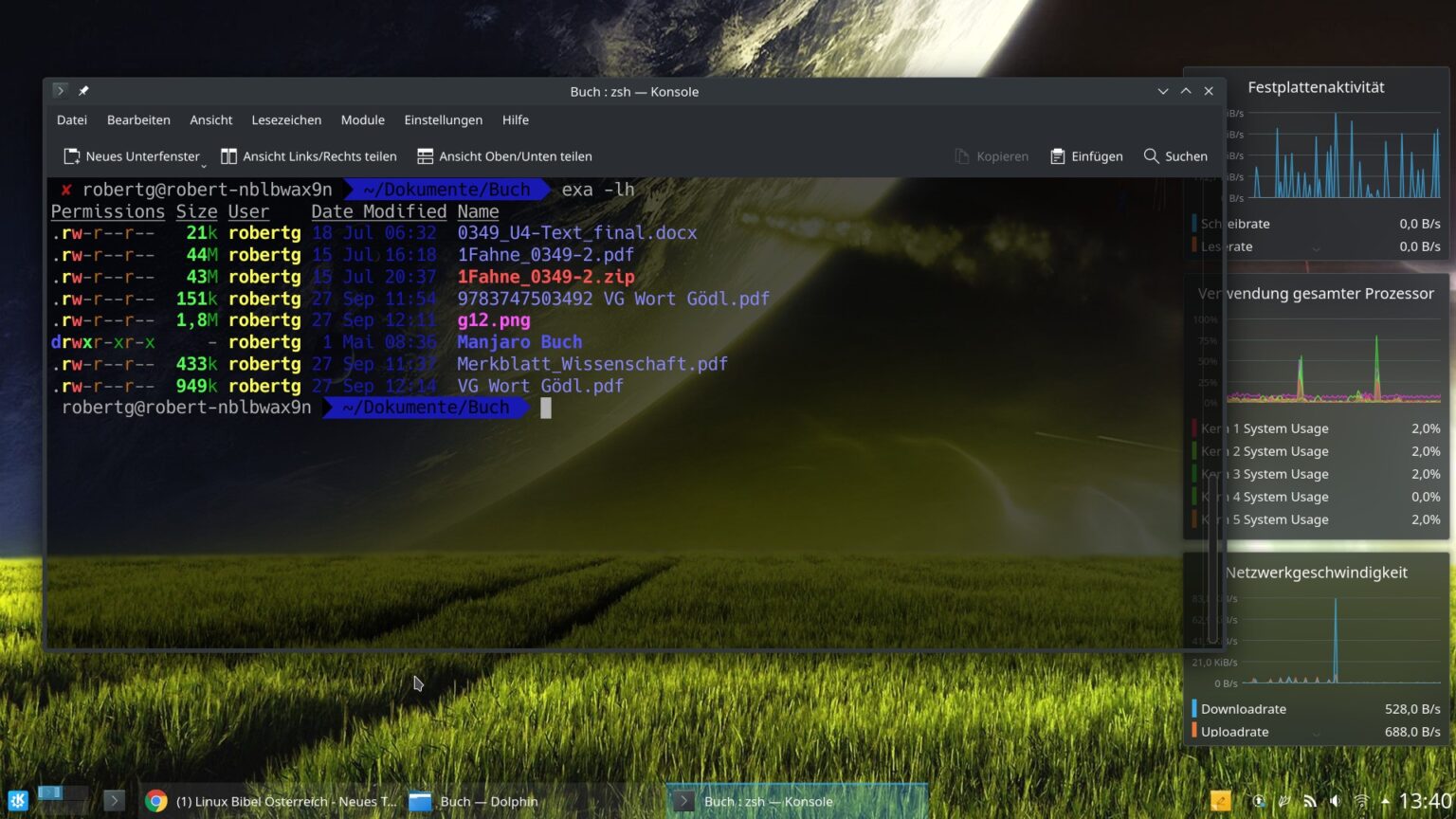
Task: Check the Wi-Fi network status icon
Action: point(1362,801)
